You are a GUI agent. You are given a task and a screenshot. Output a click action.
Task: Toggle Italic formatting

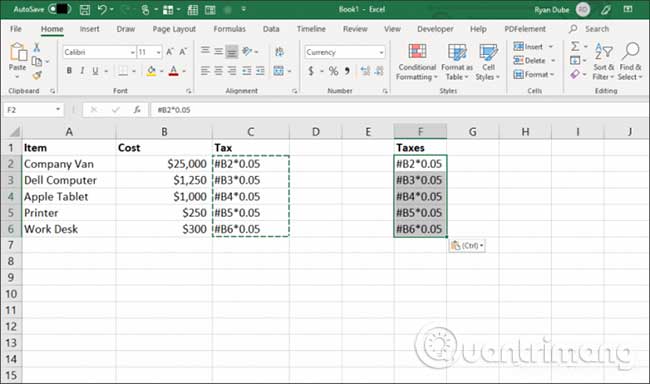82,71
